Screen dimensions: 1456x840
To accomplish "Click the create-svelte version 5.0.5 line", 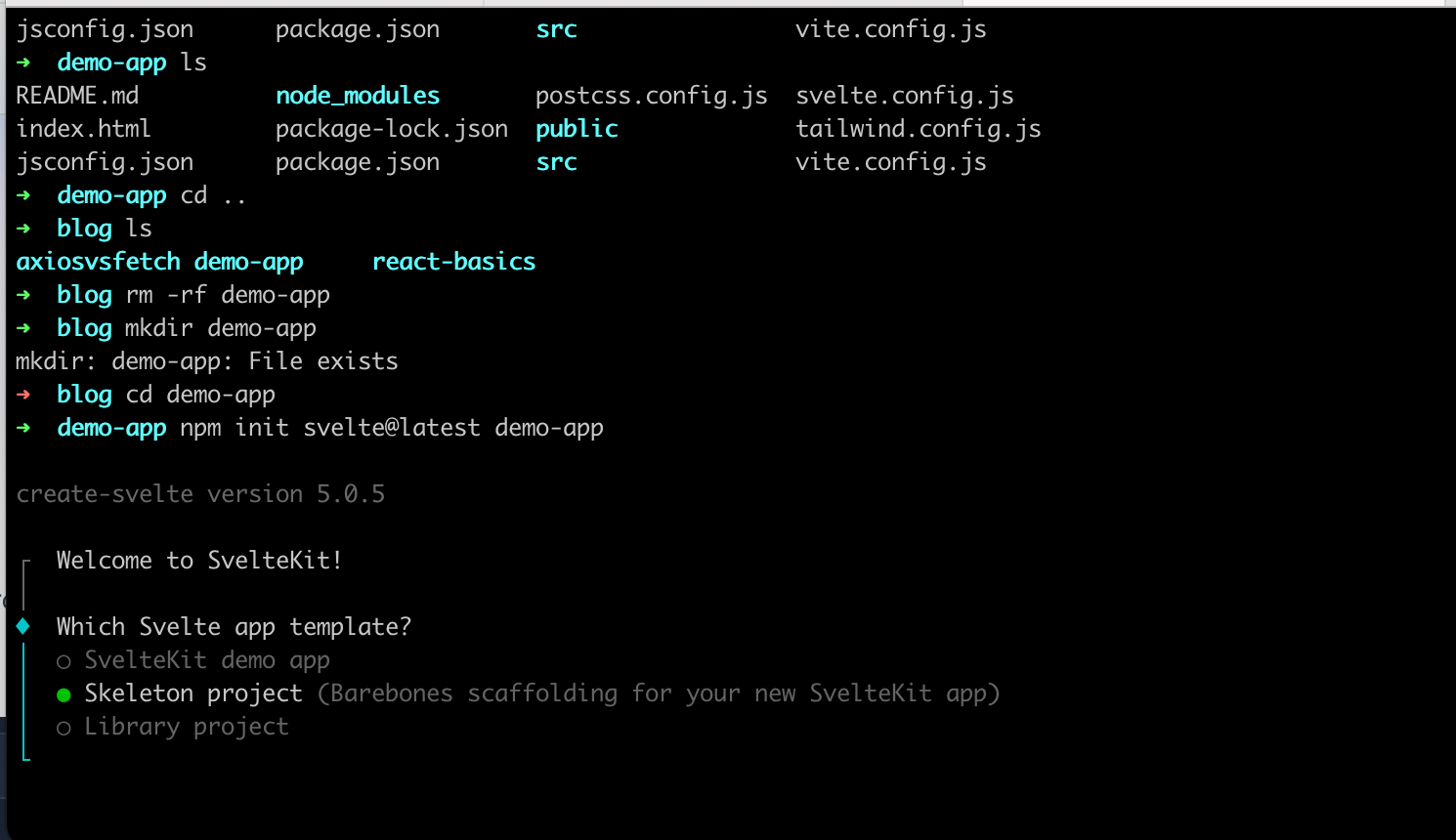I will point(200,494).
